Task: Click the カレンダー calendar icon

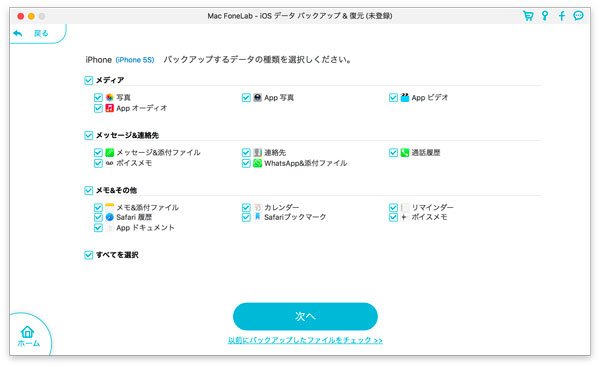Action: pyautogui.click(x=258, y=207)
